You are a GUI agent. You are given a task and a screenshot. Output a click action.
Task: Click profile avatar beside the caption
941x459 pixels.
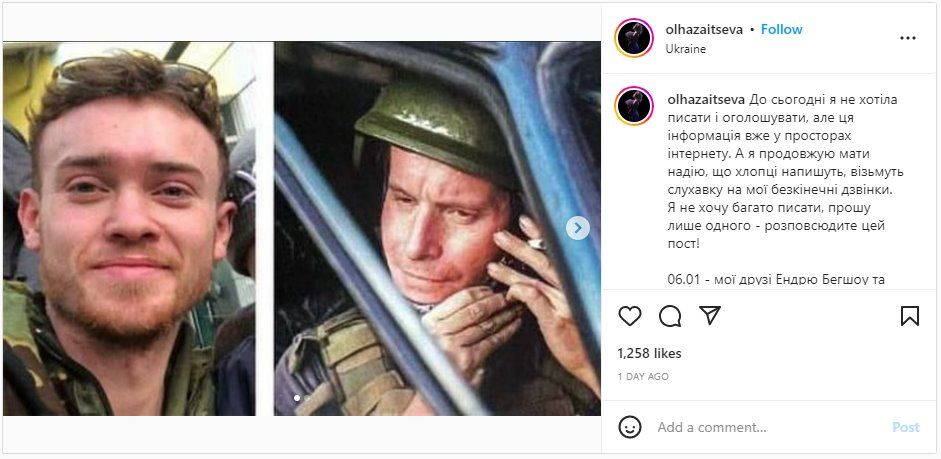[634, 105]
